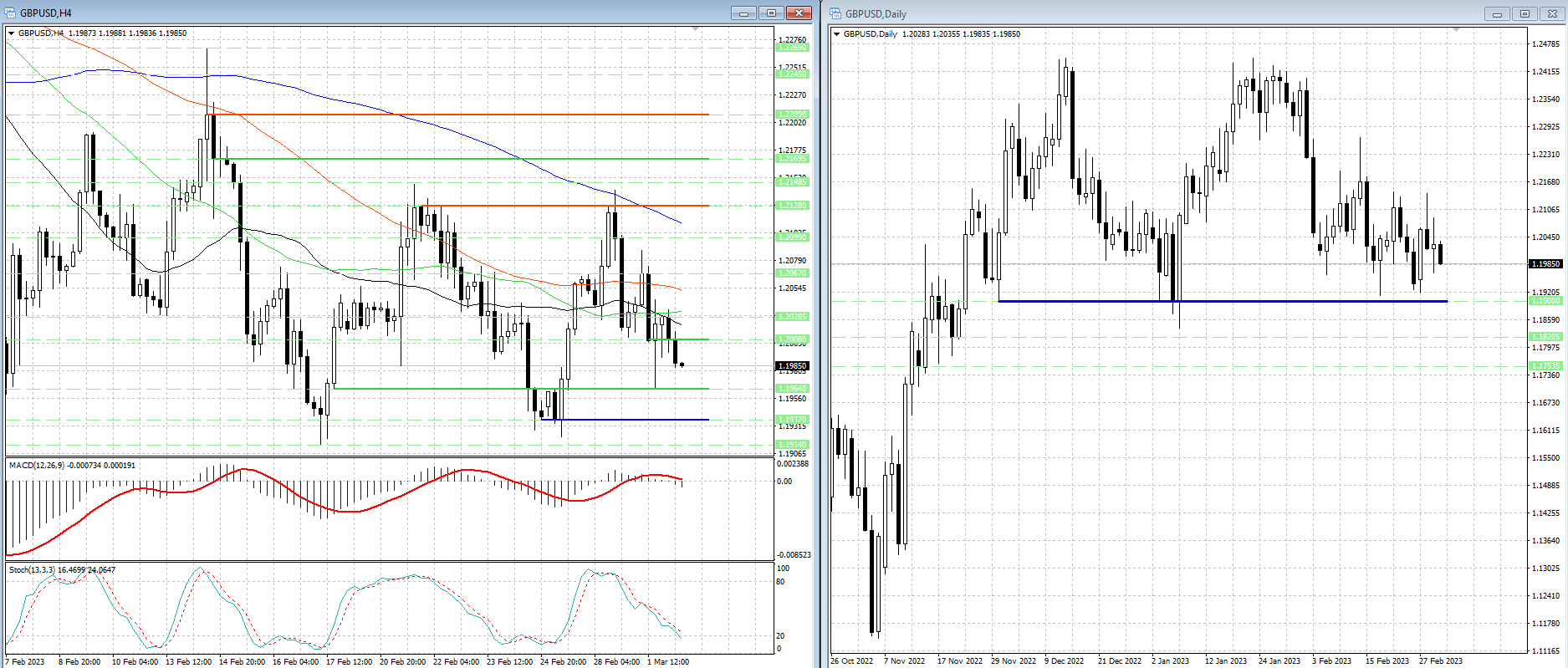This screenshot has width=1568, height=668.
Task: Maximize the GBPUSD,Daily chart window
Action: coord(1525,13)
